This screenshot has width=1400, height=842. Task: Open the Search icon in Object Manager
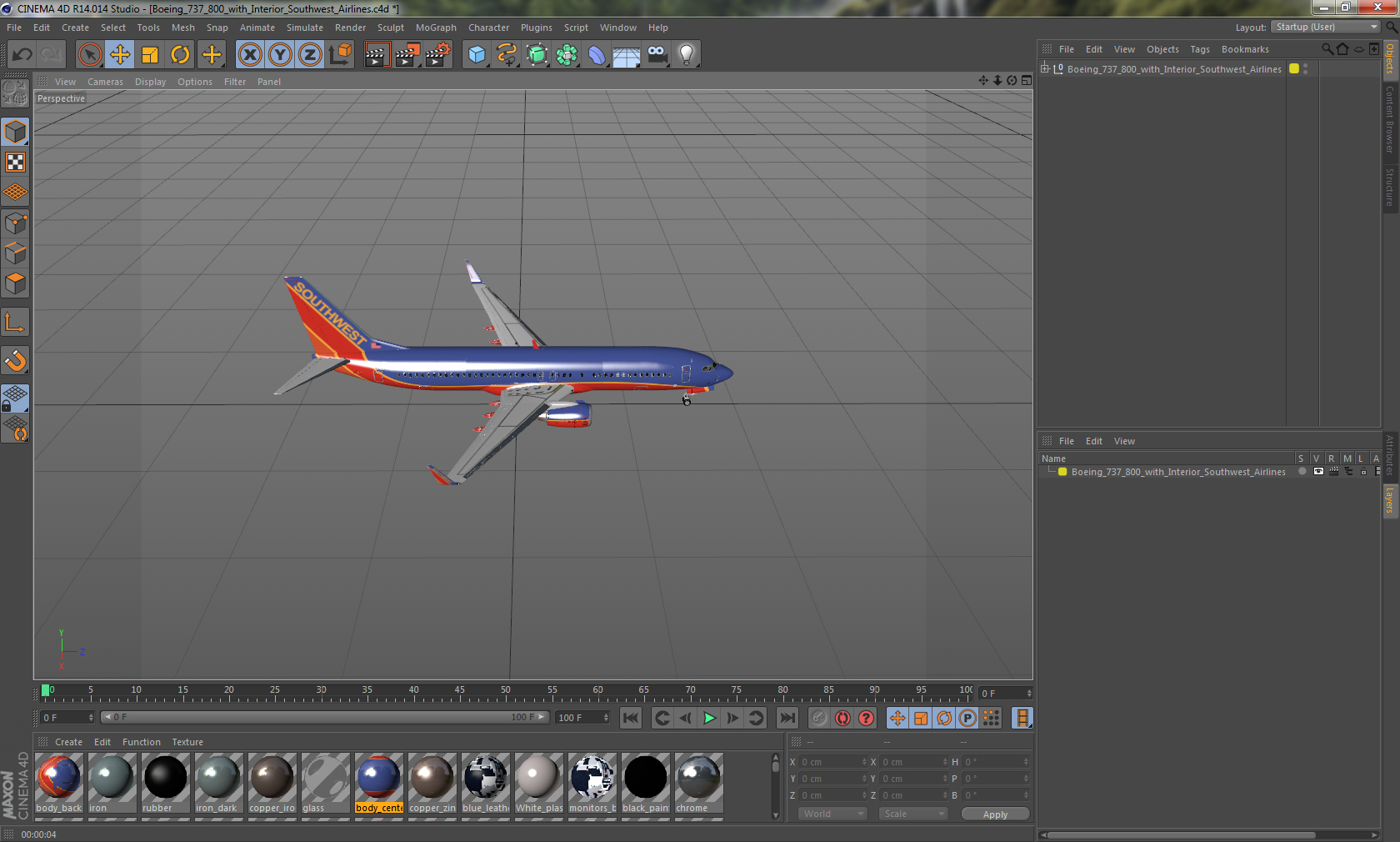tap(1327, 49)
